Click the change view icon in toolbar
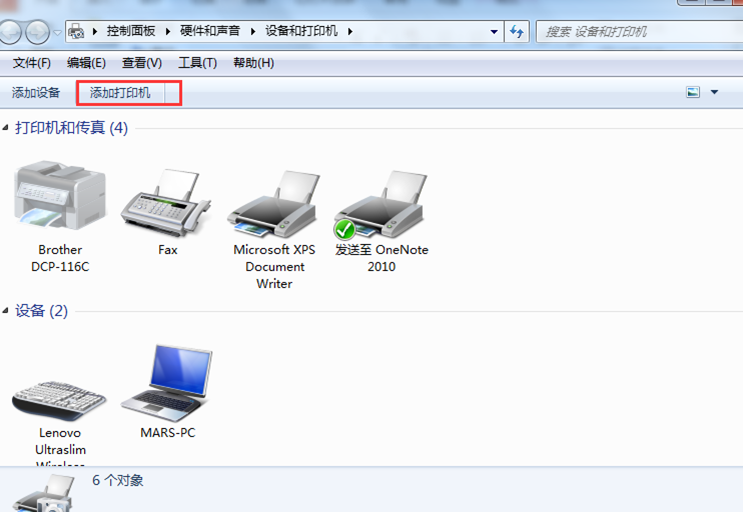Screen dimensions: 743x512 pos(693,92)
